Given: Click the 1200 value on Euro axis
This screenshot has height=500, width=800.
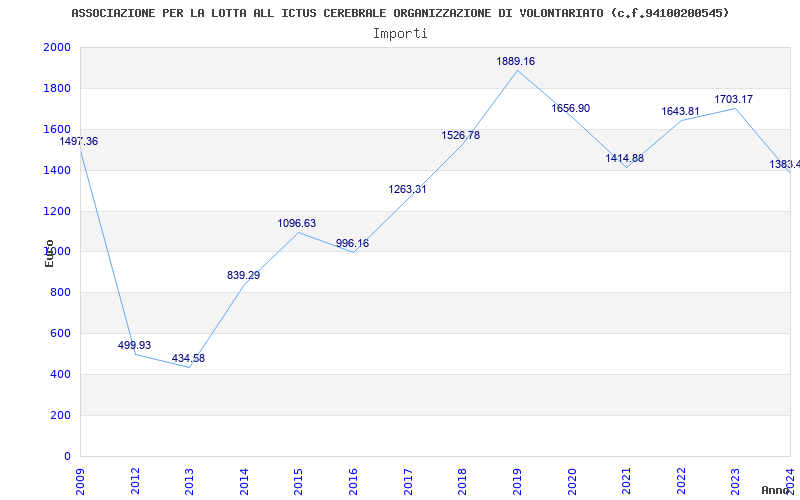Looking at the screenshot, I should tap(58, 211).
